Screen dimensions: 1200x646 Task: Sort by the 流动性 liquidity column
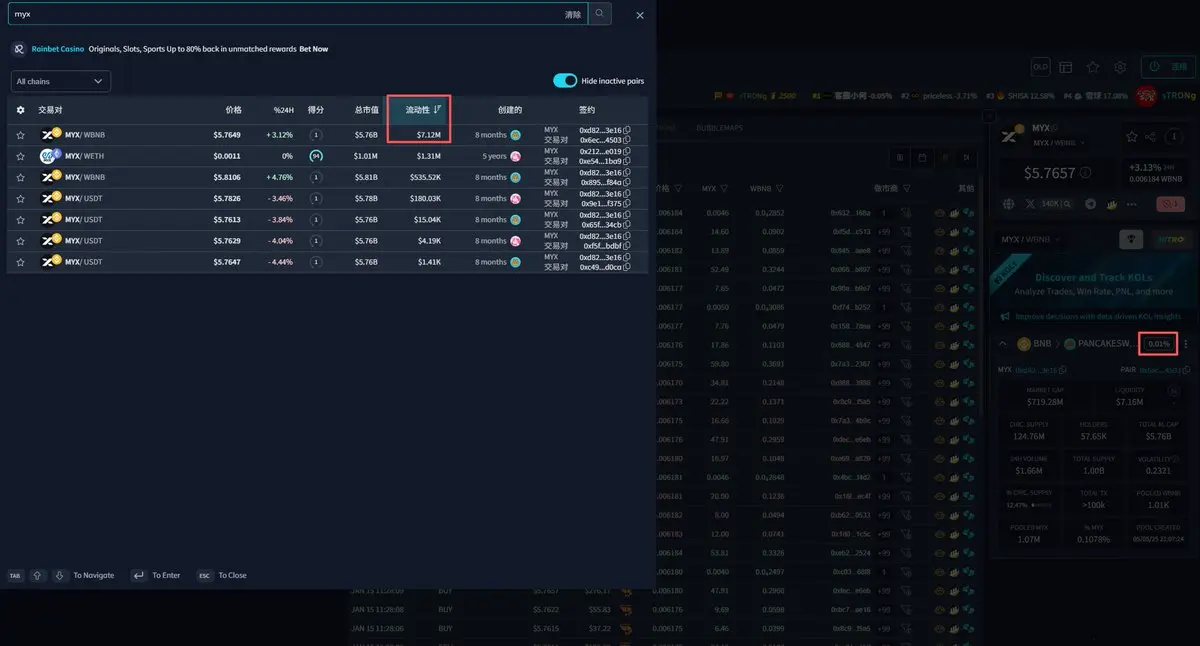pyautogui.click(x=423, y=110)
